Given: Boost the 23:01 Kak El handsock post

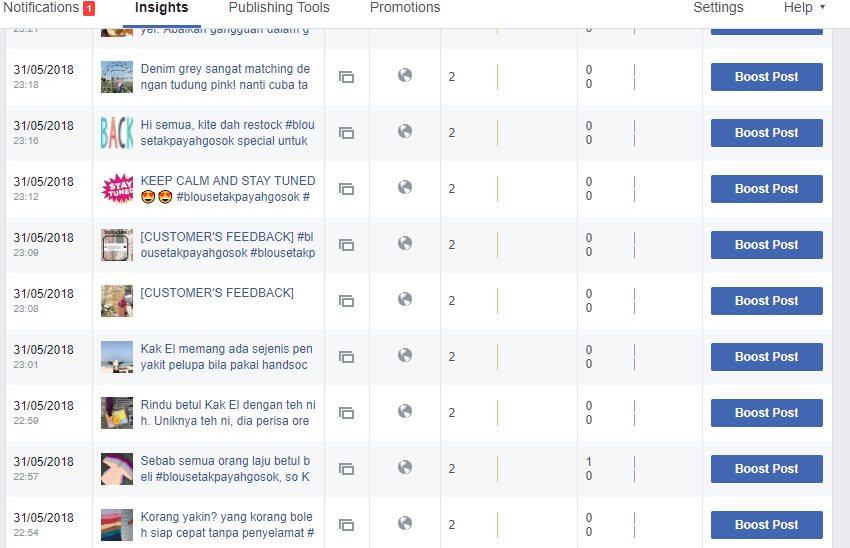Looking at the screenshot, I should coord(767,357).
